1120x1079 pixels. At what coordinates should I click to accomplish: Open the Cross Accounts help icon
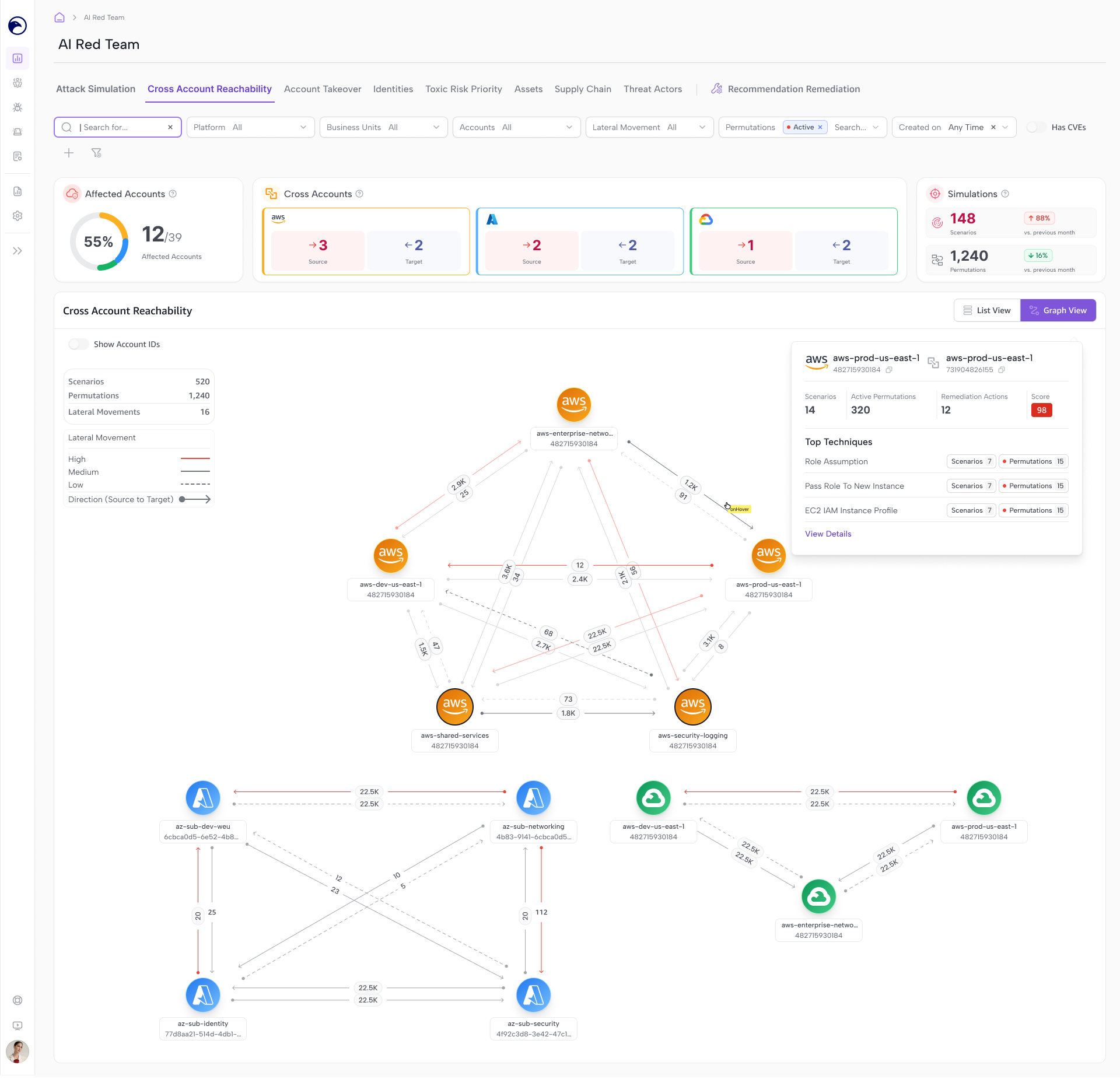coord(359,194)
